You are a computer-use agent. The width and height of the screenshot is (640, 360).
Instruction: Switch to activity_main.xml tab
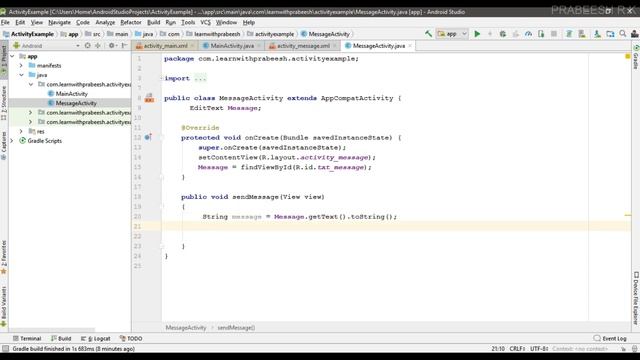tap(166, 46)
